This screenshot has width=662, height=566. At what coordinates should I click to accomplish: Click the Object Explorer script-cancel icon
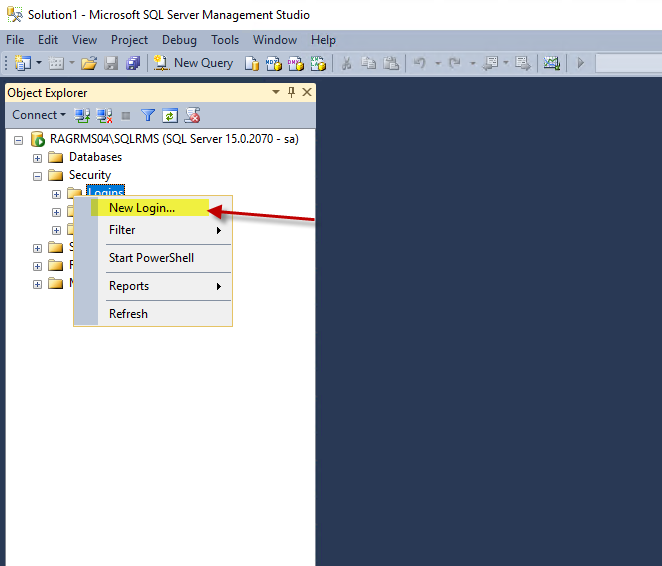point(193,115)
